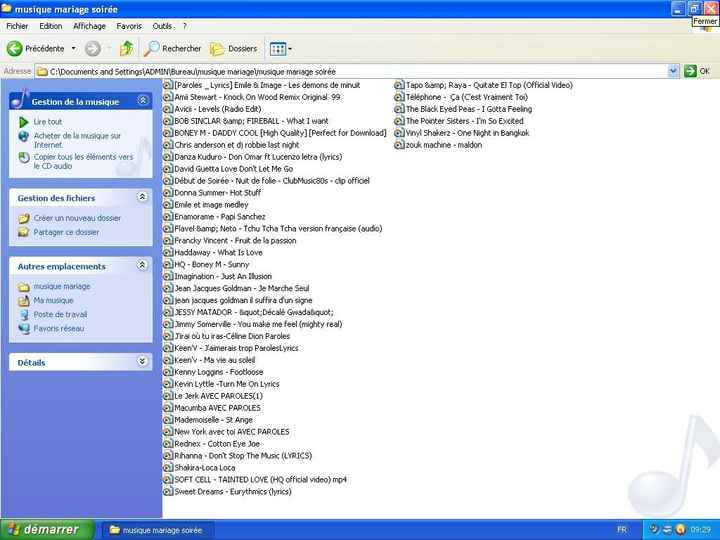Click the FR language indicator in taskbar
Viewport: 720px width, 540px height.
tap(622, 530)
